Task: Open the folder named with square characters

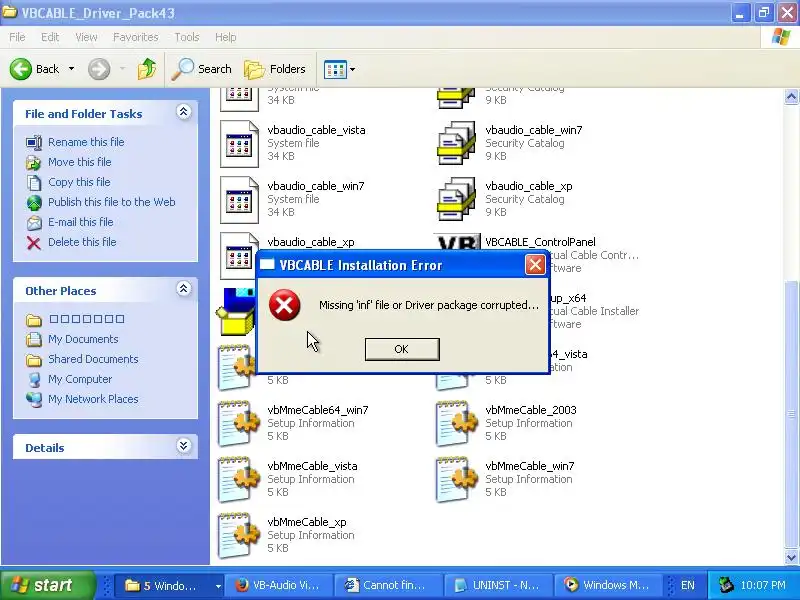Action: point(87,319)
